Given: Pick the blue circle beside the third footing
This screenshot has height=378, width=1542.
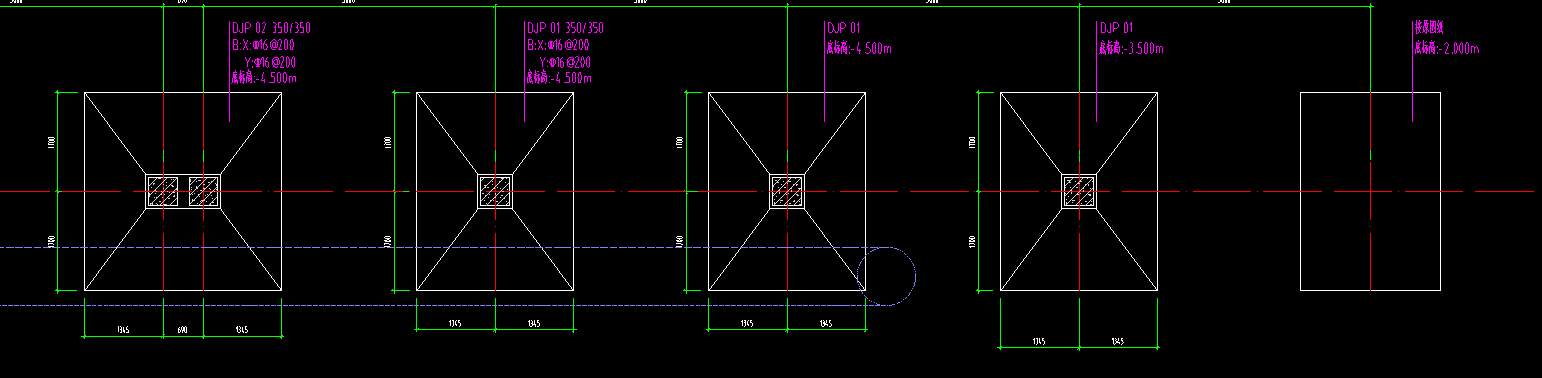Looking at the screenshot, I should 887,276.
